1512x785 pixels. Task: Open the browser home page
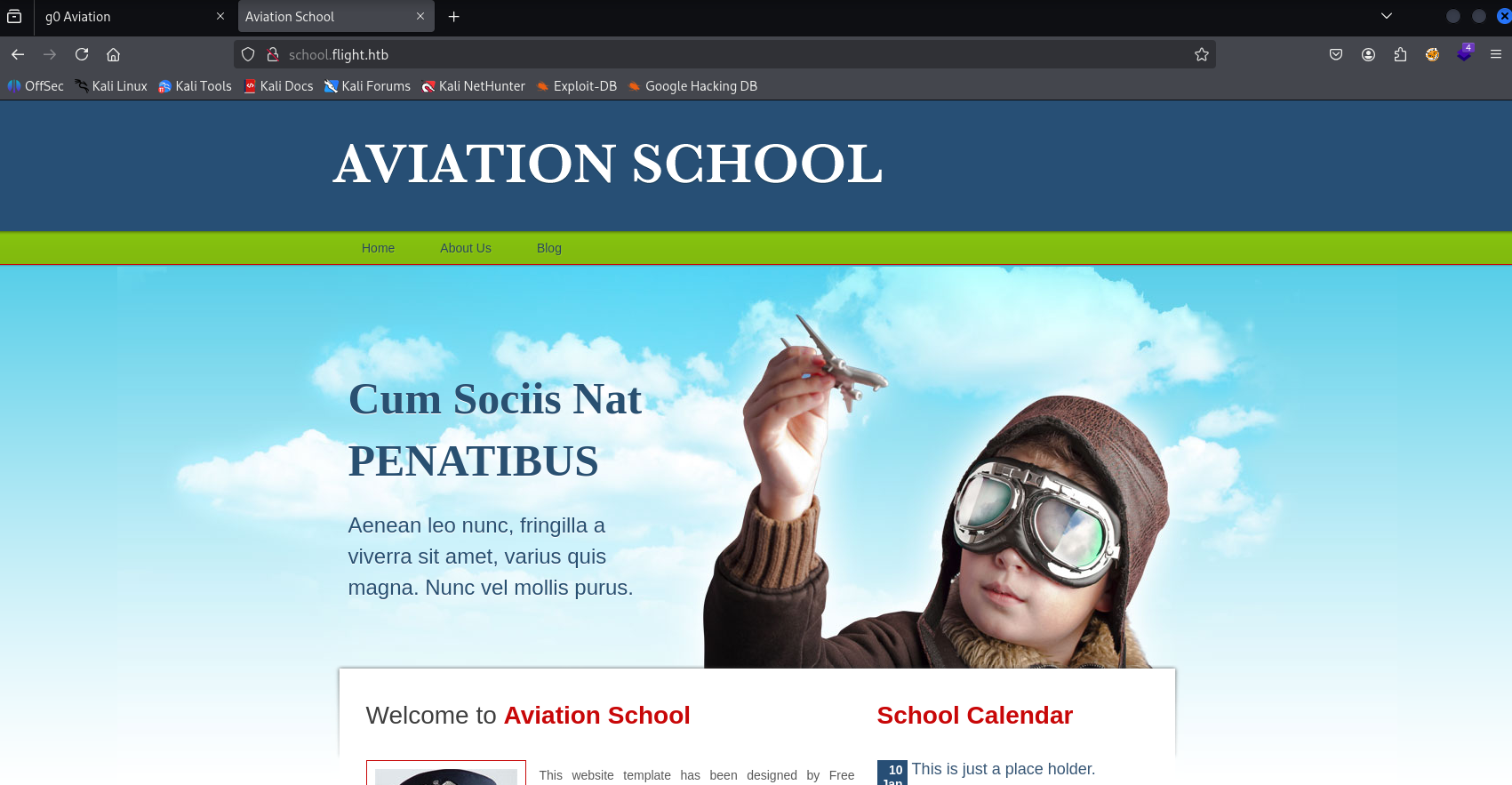[114, 54]
